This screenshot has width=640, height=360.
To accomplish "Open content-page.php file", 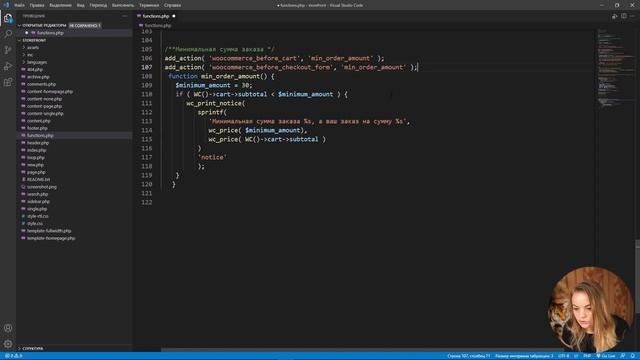I will coord(44,106).
